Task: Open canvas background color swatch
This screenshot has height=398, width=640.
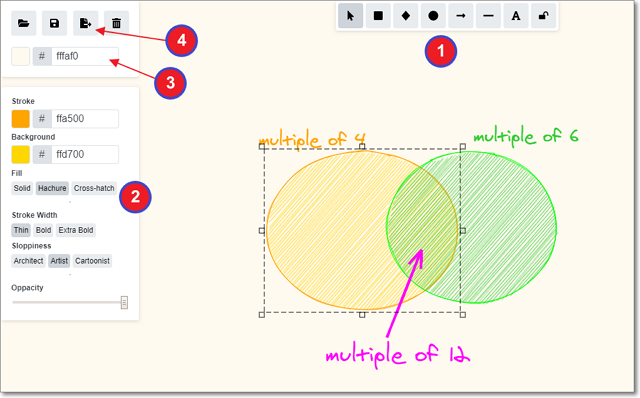Action: pos(20,56)
